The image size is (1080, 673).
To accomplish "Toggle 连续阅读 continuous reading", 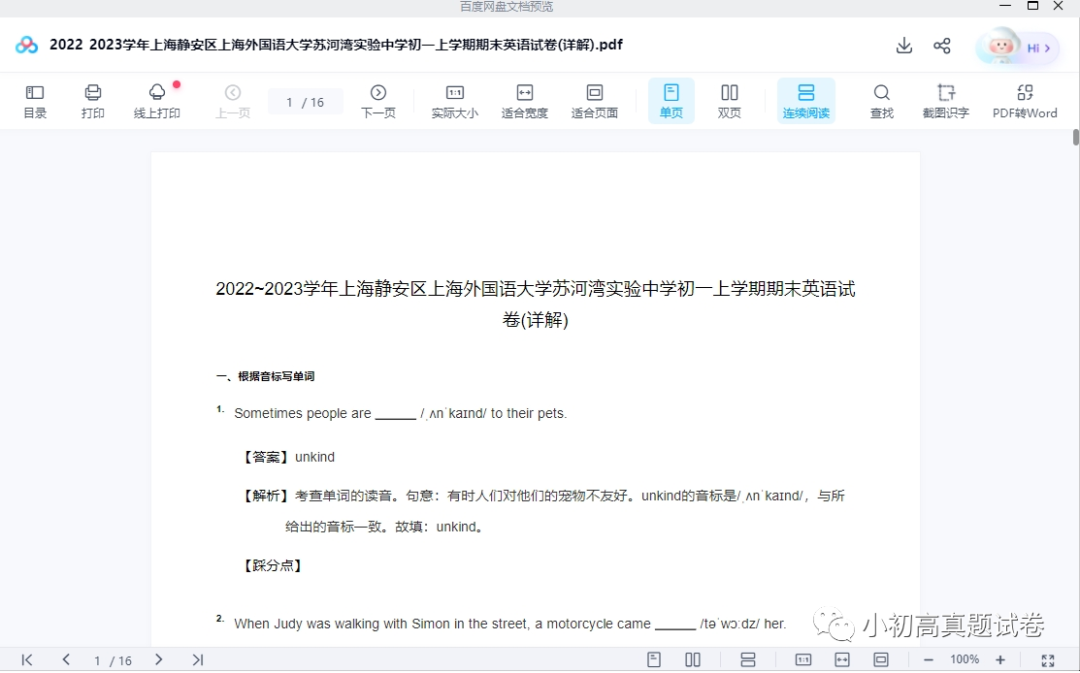I will [806, 101].
